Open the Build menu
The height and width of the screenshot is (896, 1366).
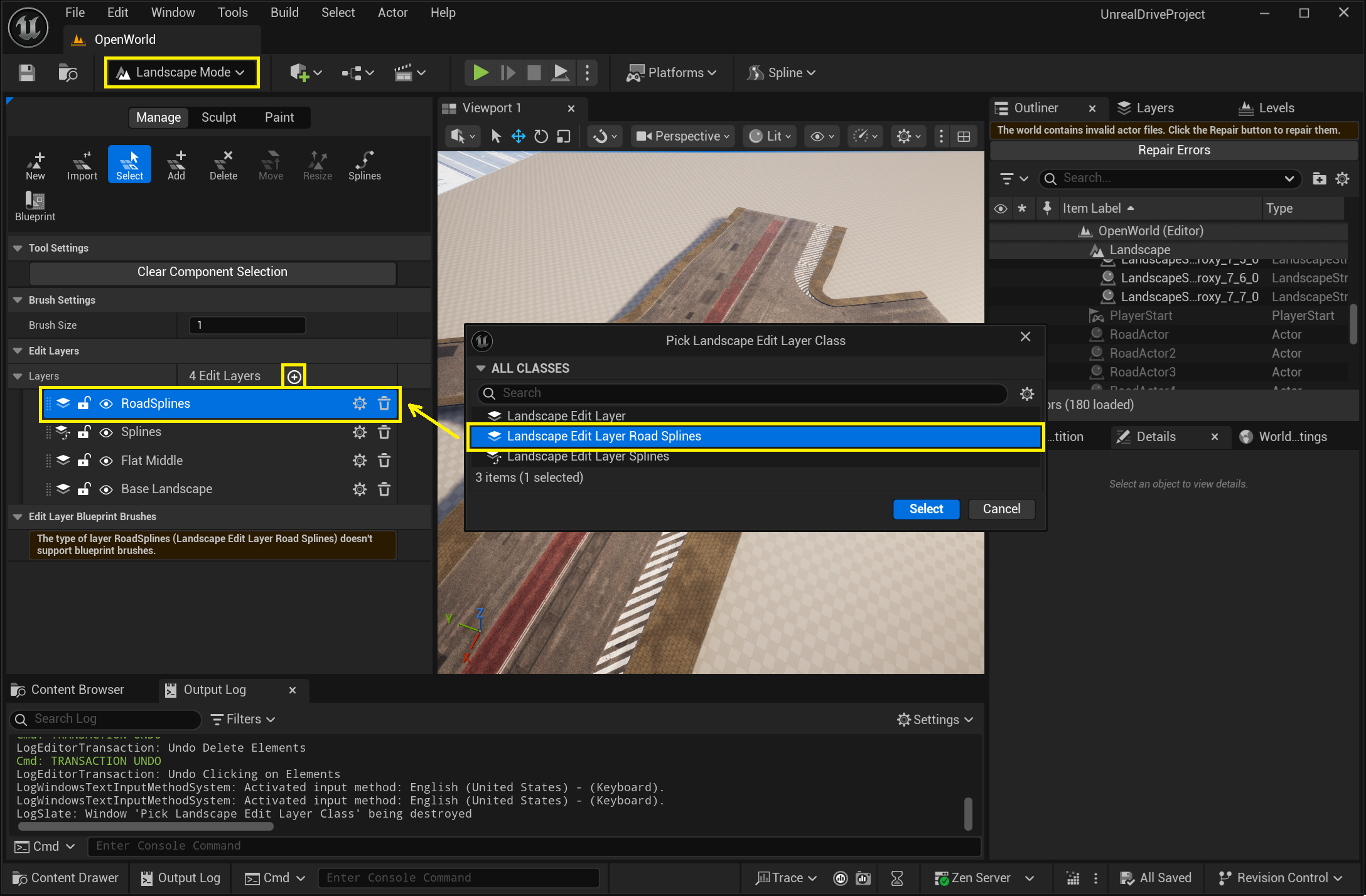[284, 13]
